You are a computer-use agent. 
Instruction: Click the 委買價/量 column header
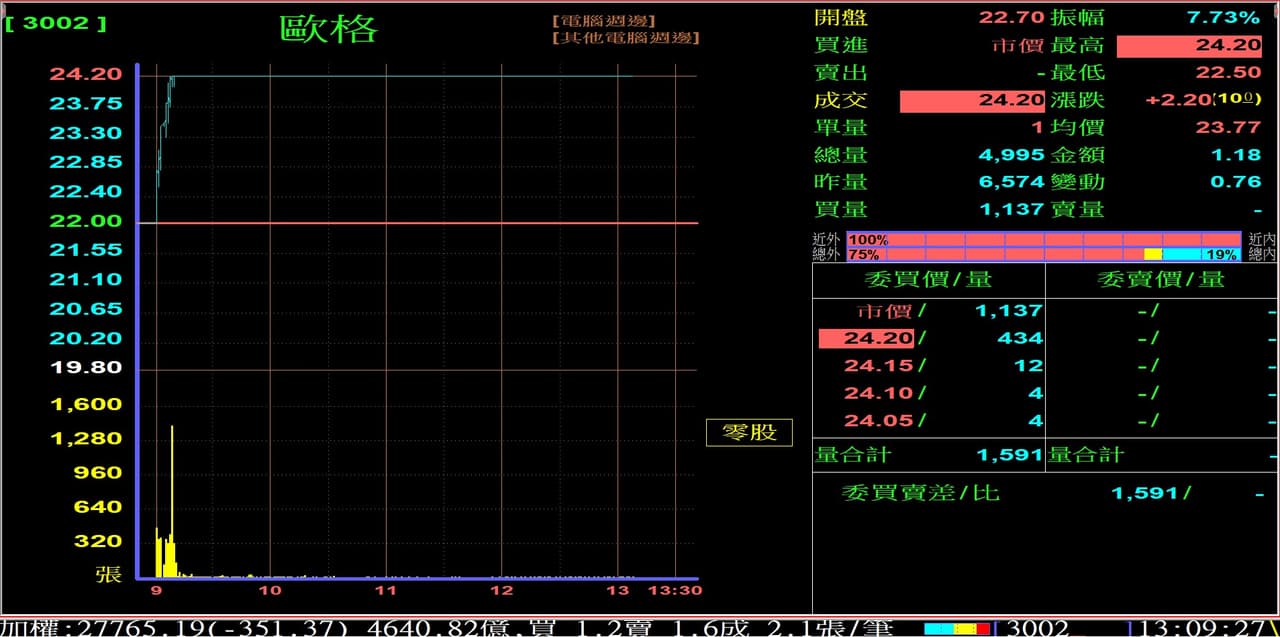pos(928,280)
